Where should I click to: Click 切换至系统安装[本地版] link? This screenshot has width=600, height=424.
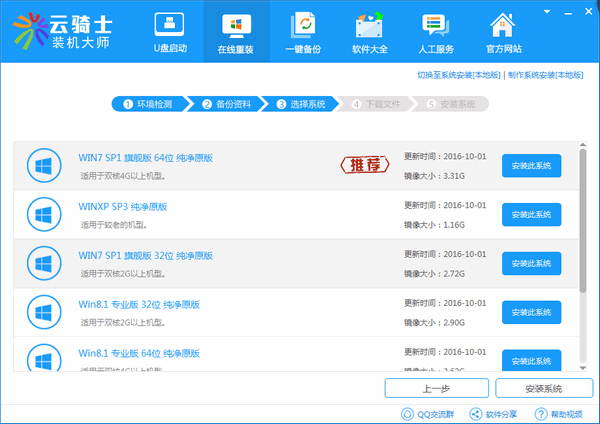point(459,76)
